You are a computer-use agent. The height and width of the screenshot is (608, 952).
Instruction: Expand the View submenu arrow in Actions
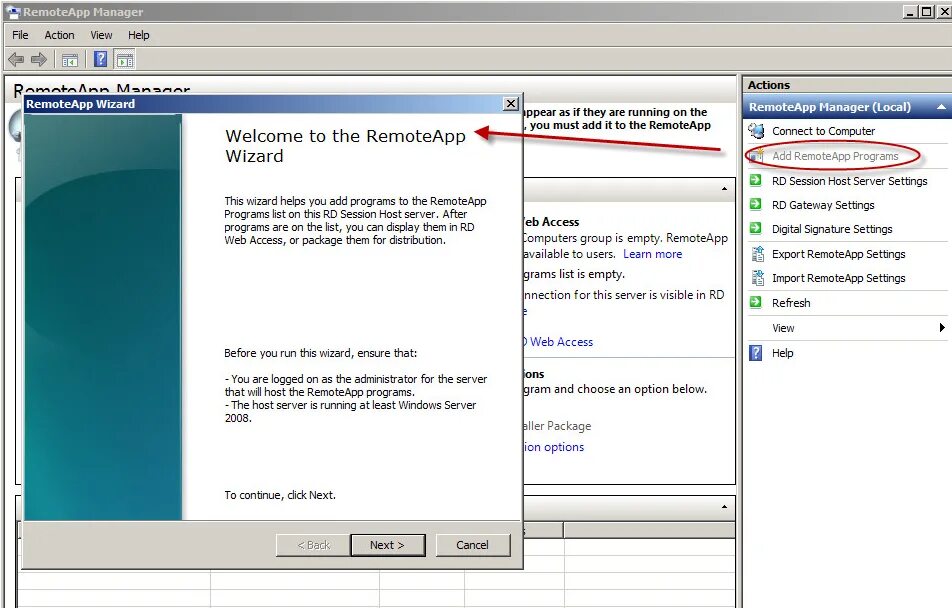coord(942,328)
